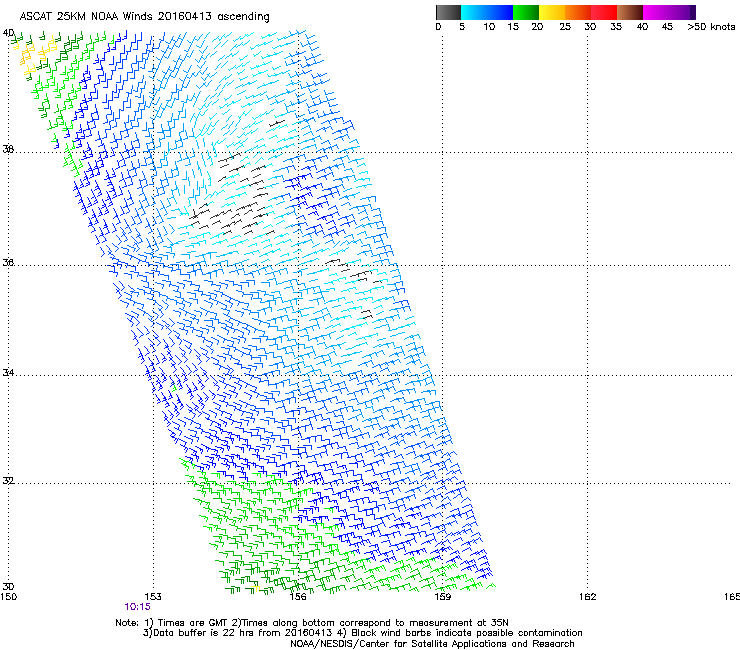The width and height of the screenshot is (740, 650).
Task: Click the title 'ASCAT 25KM NOAA Winds 20160413 ascending'
Action: 144,17
